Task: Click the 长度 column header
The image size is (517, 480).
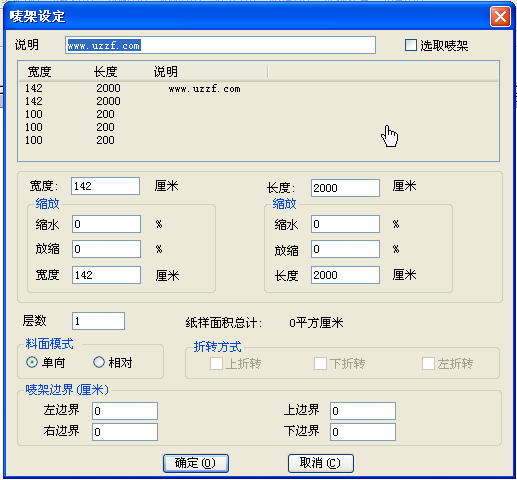Action: click(105, 72)
